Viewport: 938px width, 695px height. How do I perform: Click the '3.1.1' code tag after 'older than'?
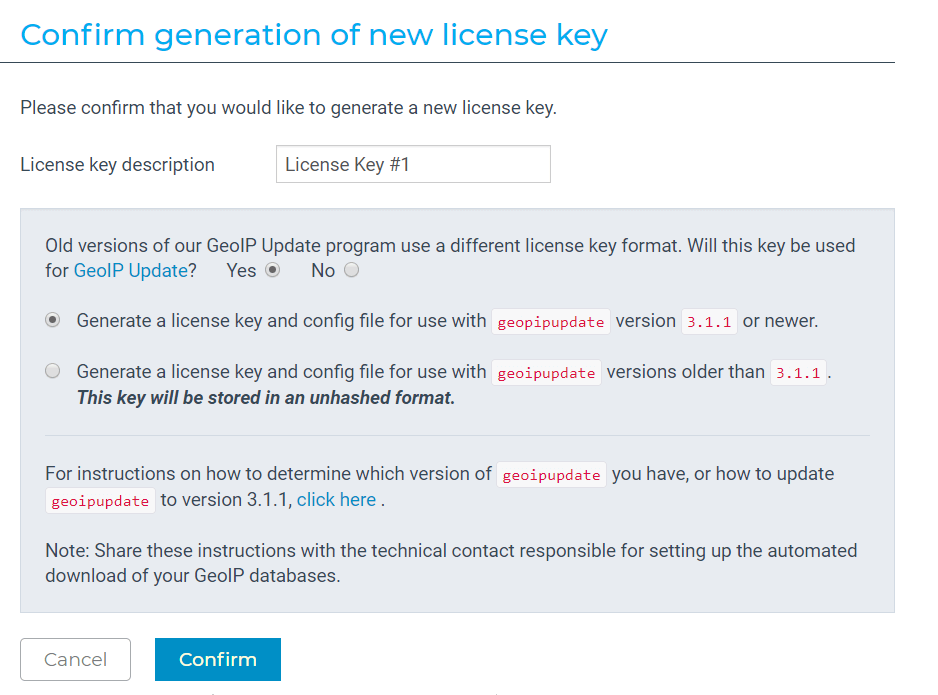click(x=798, y=373)
